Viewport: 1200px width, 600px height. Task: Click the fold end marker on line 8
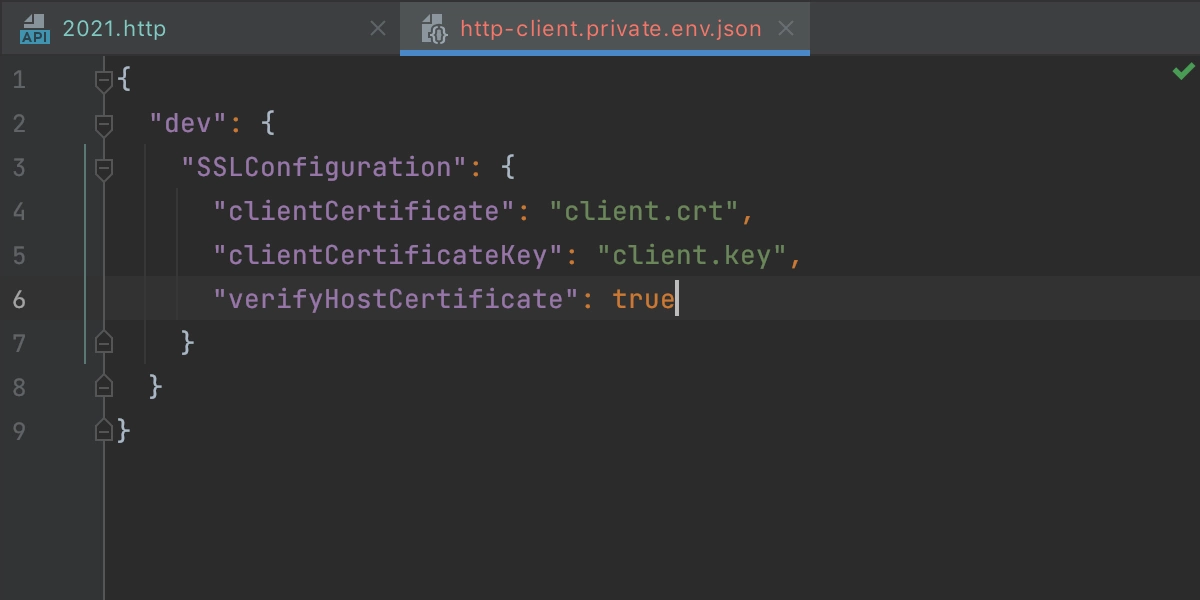104,387
